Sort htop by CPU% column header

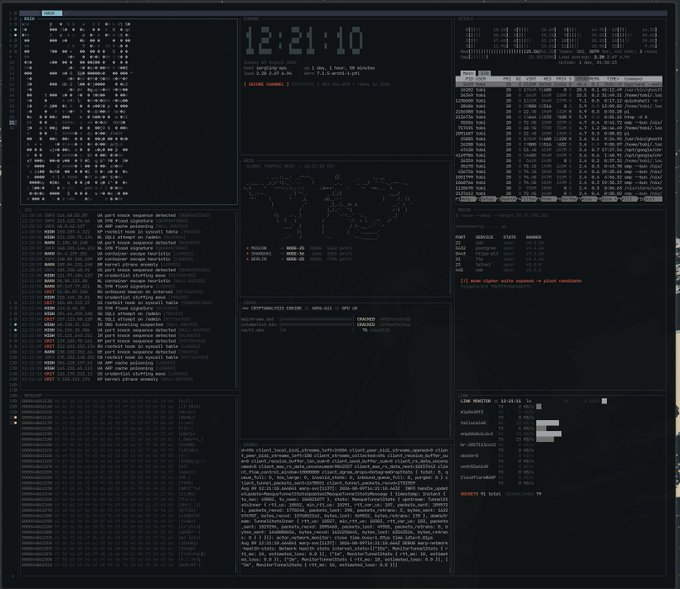[581, 79]
